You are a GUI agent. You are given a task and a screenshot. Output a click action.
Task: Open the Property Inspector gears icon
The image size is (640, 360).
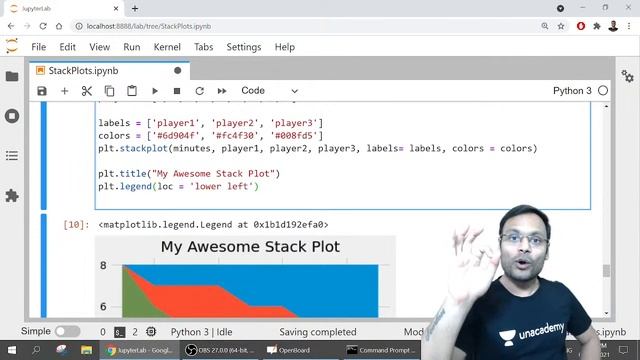pyautogui.click(x=627, y=76)
